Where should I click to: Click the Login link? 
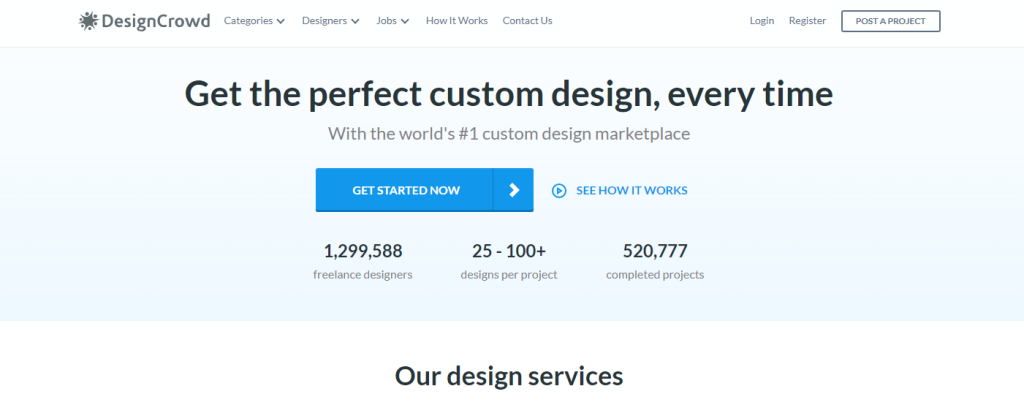point(761,21)
